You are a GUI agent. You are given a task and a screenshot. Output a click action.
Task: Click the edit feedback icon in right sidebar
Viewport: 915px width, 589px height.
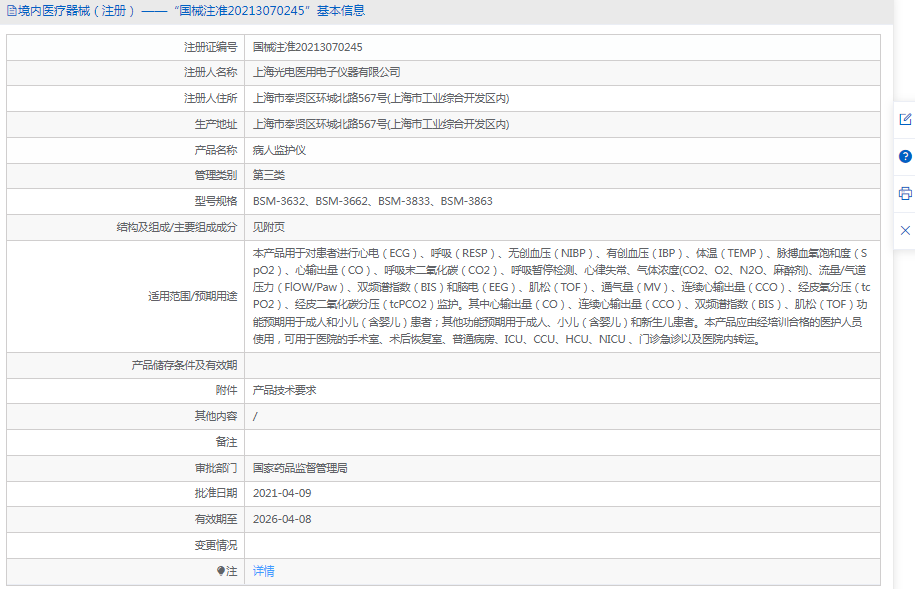(x=905, y=118)
